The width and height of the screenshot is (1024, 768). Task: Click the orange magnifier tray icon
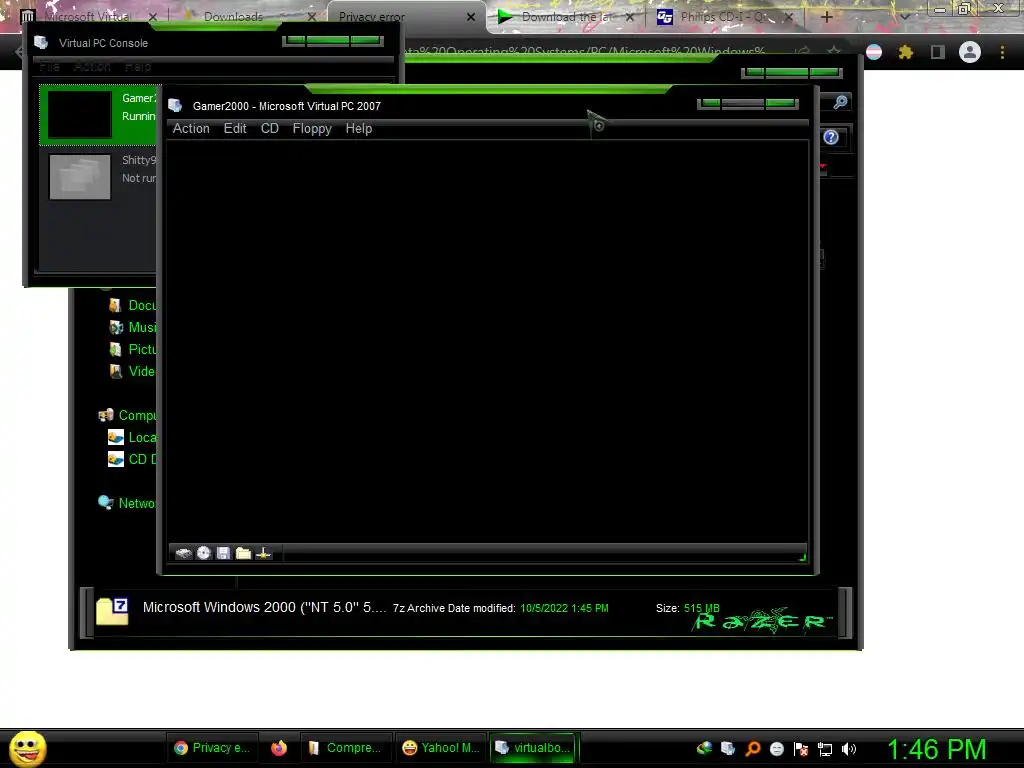pyautogui.click(x=752, y=749)
